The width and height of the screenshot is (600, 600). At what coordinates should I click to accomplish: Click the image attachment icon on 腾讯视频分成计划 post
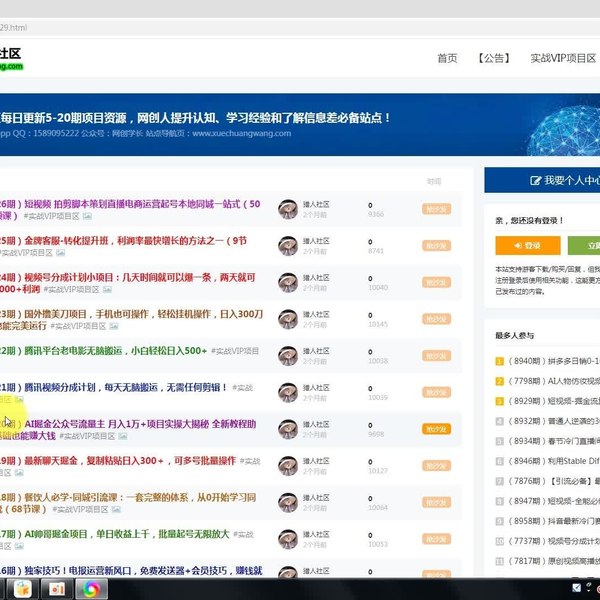[19, 399]
